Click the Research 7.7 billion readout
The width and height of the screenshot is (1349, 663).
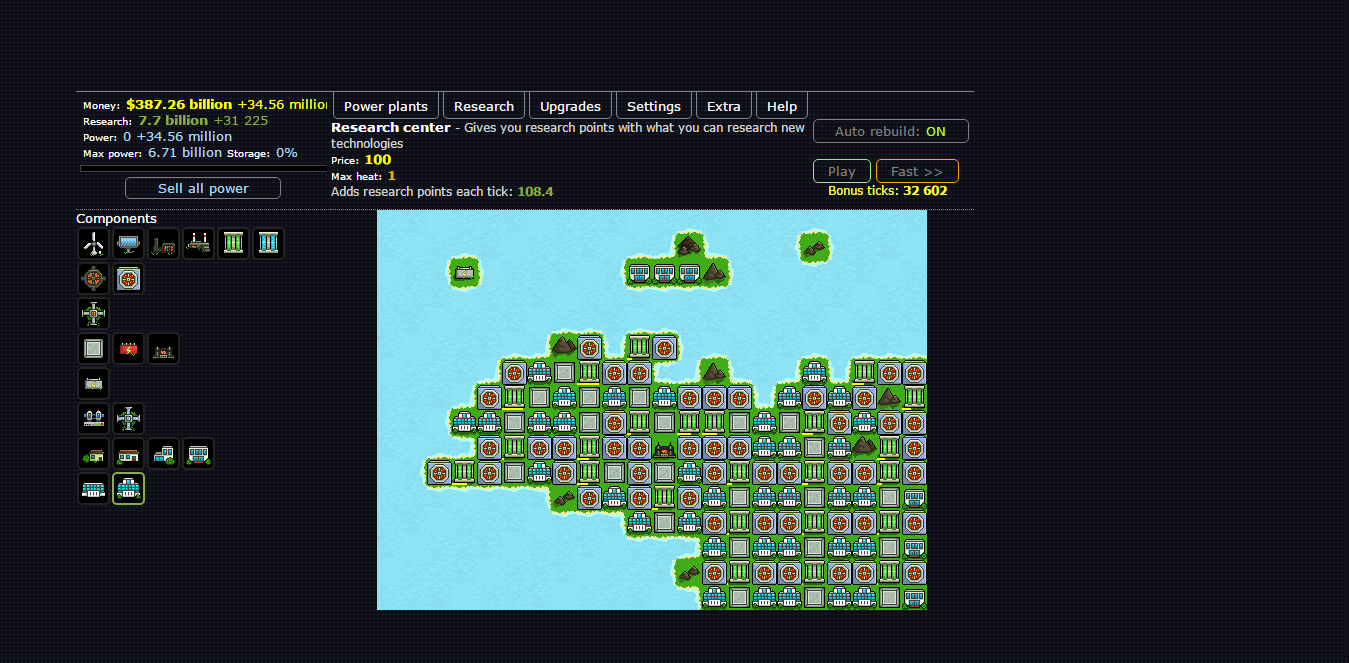[175, 120]
